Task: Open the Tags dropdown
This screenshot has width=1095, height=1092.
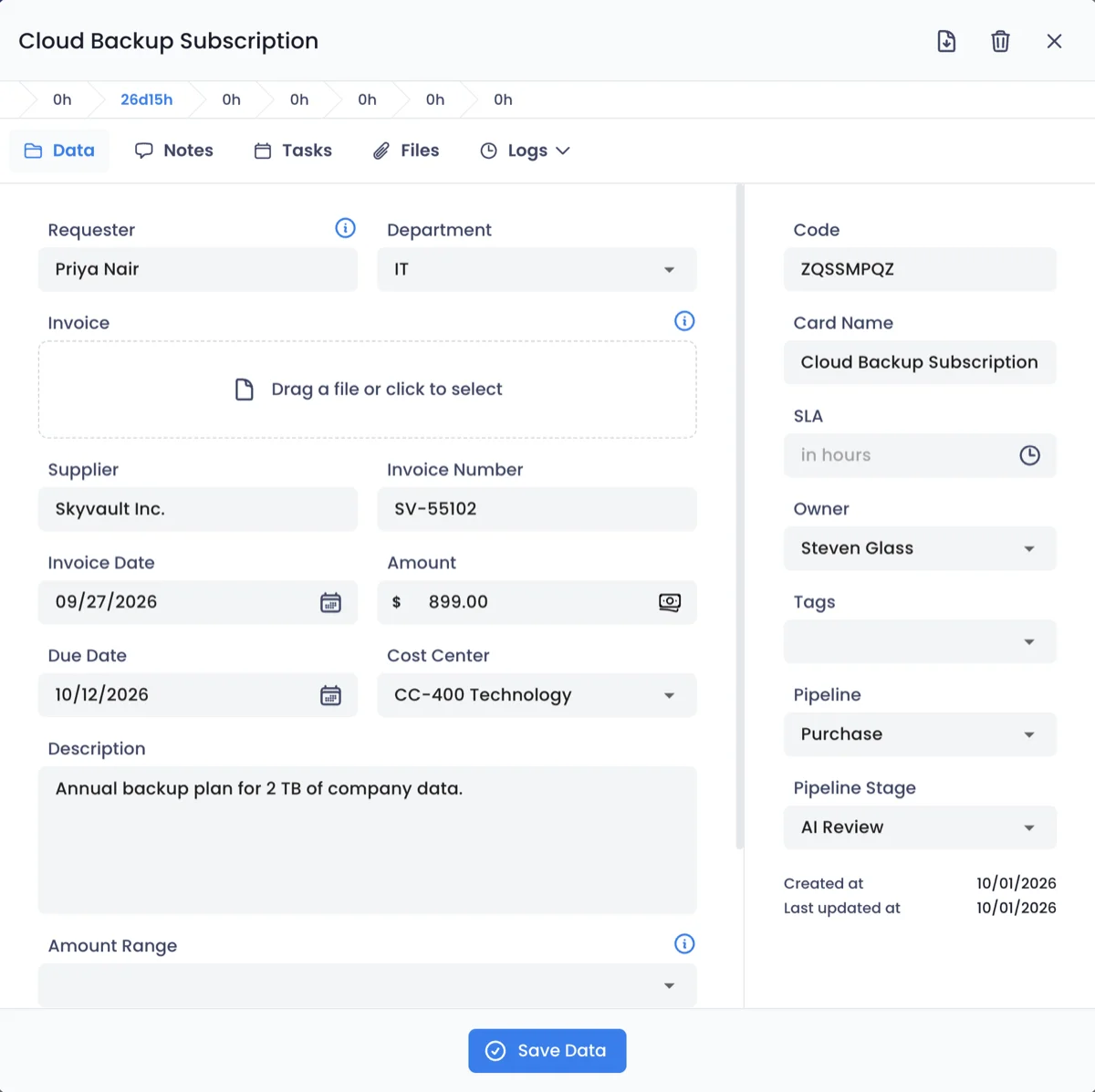Action: (x=920, y=641)
